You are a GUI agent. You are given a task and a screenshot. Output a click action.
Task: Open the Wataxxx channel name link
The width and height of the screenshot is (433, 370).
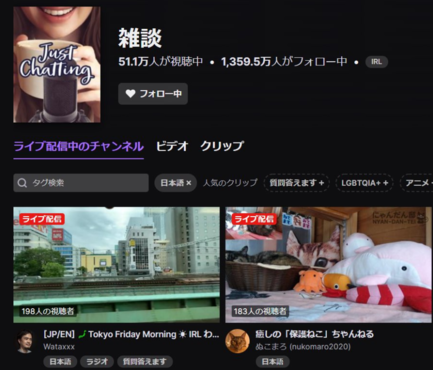pyautogui.click(x=59, y=347)
